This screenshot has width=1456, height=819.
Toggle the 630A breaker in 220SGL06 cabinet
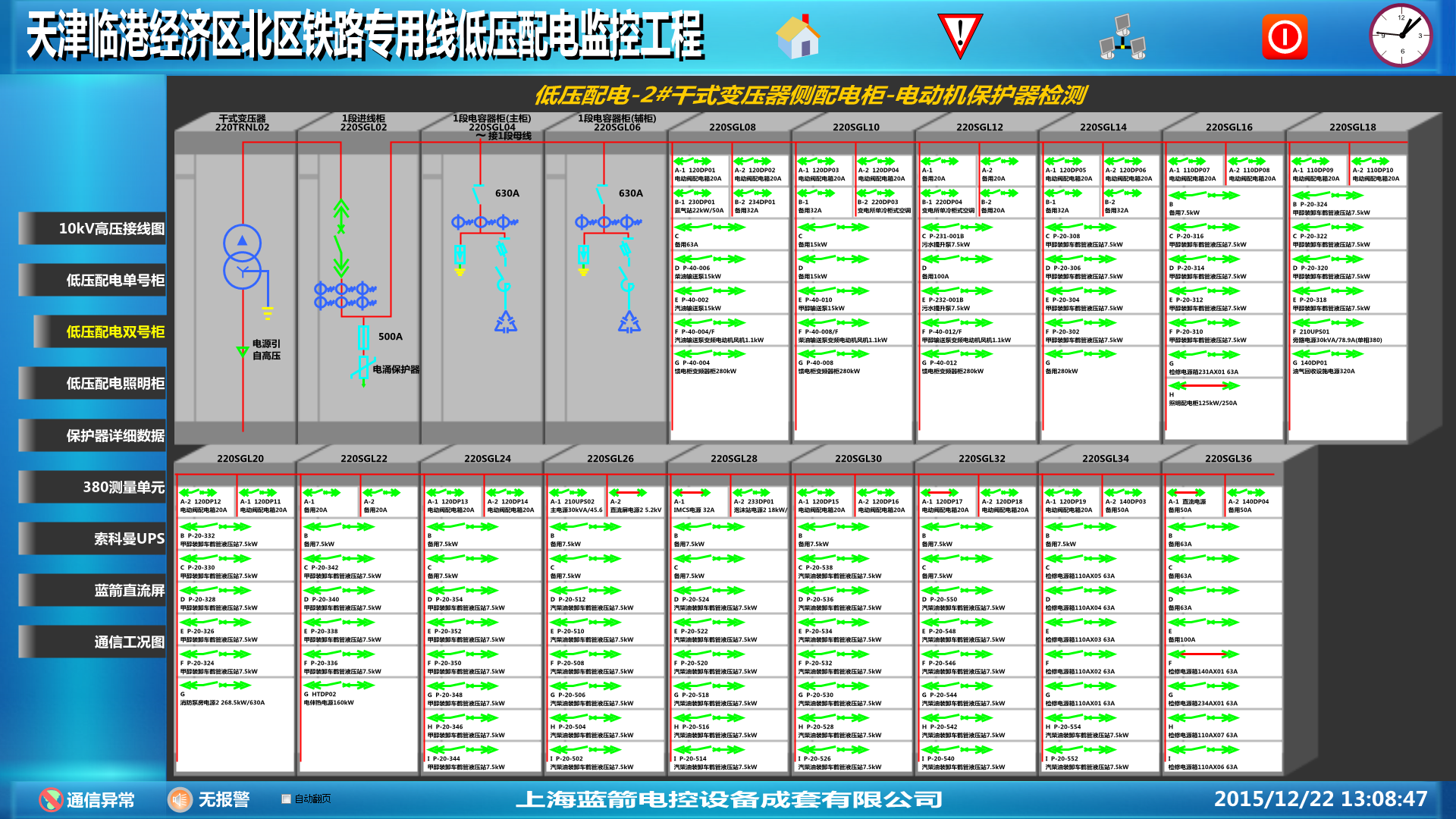[x=602, y=194]
